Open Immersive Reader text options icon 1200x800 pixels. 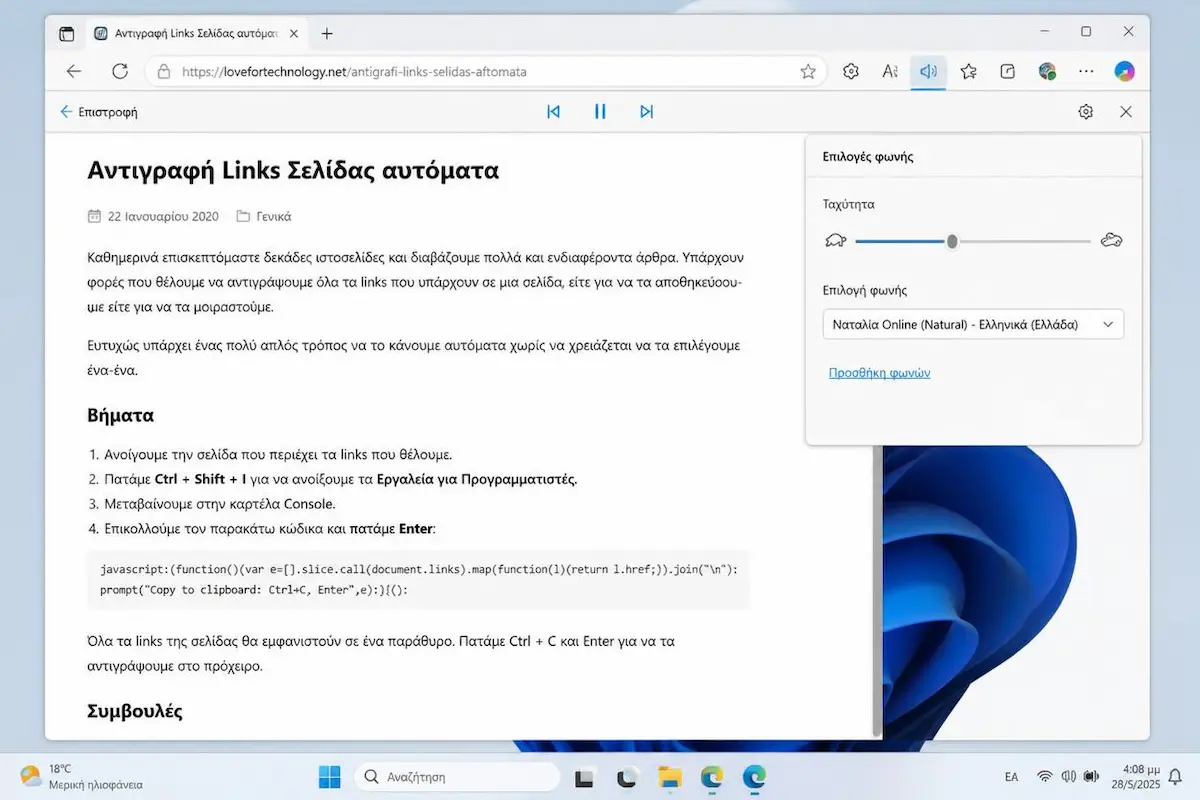click(890, 71)
